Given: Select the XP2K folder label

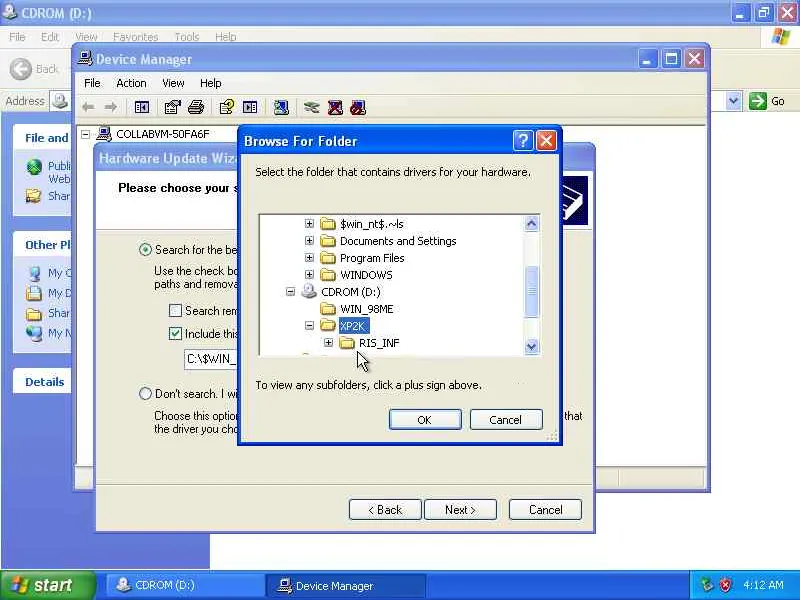Looking at the screenshot, I should pyautogui.click(x=353, y=326).
